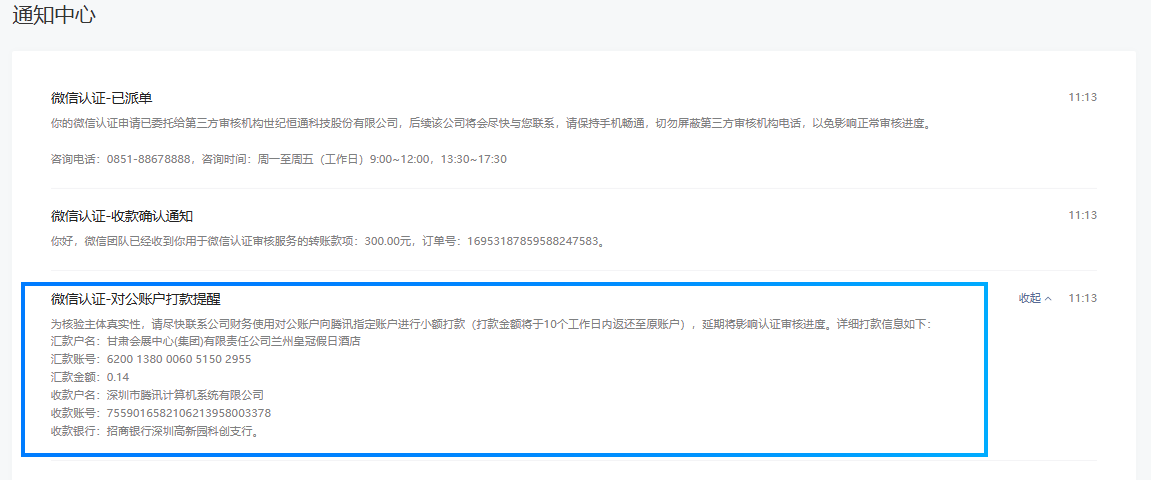1151x480 pixels.
Task: Click the 11:13 timestamp next to 收起
Action: 1082,298
